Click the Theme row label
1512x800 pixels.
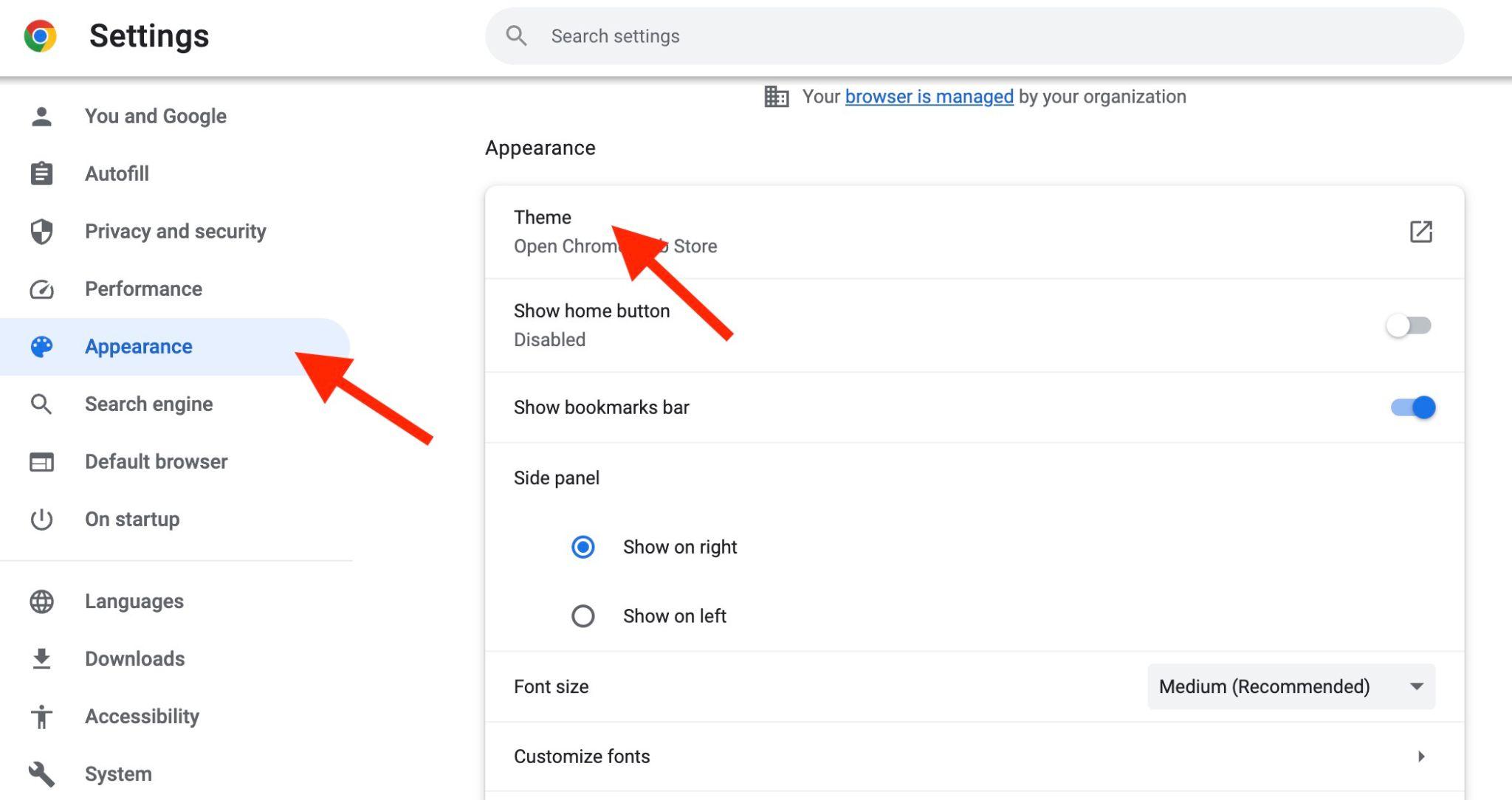pos(543,217)
